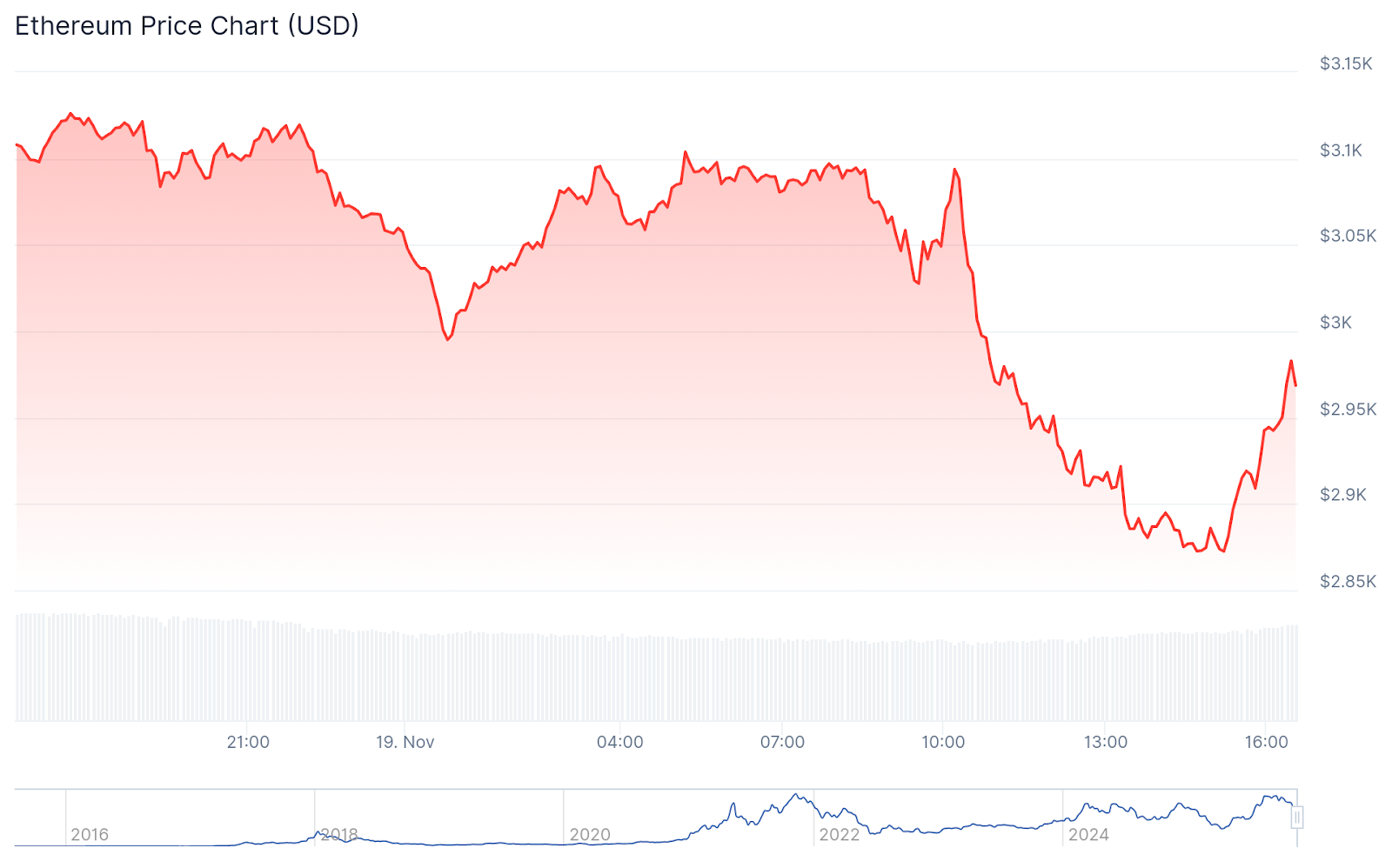Viewport: 1392px width, 868px height.
Task: Click the $3.1K price axis label
Action: (1341, 150)
